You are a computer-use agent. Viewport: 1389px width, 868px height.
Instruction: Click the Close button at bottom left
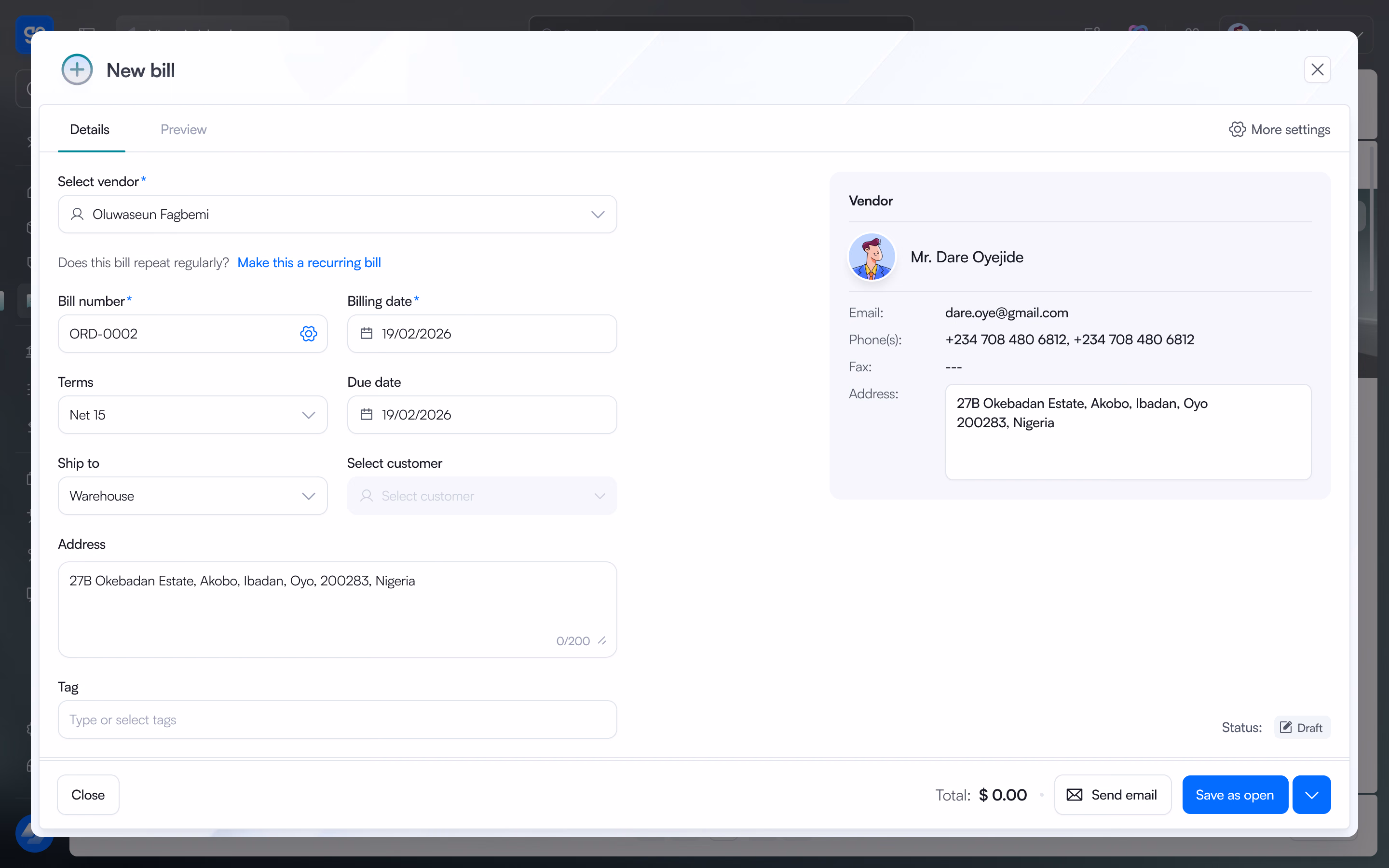88,795
